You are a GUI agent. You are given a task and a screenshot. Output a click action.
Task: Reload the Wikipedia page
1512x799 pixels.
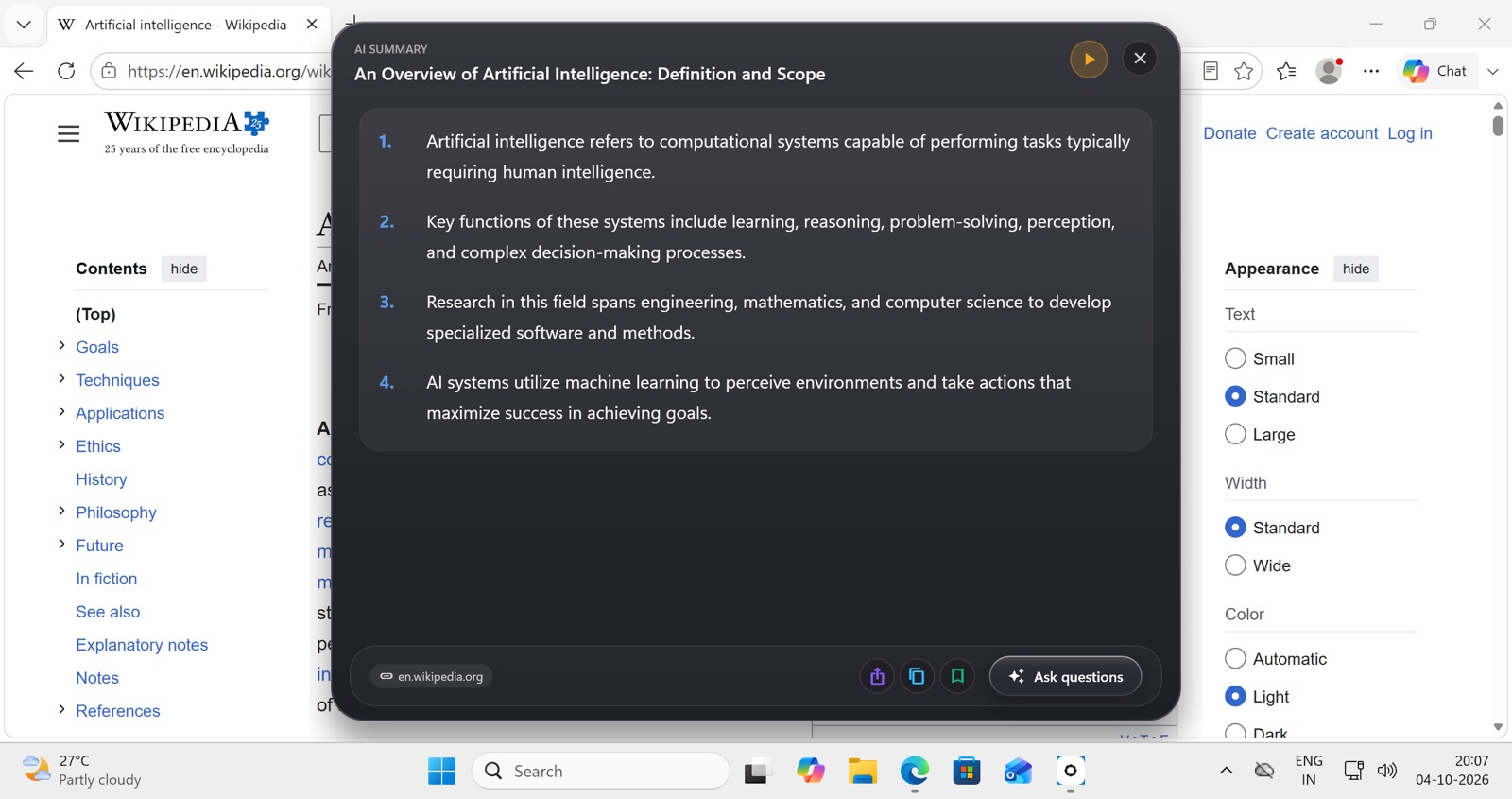(66, 71)
